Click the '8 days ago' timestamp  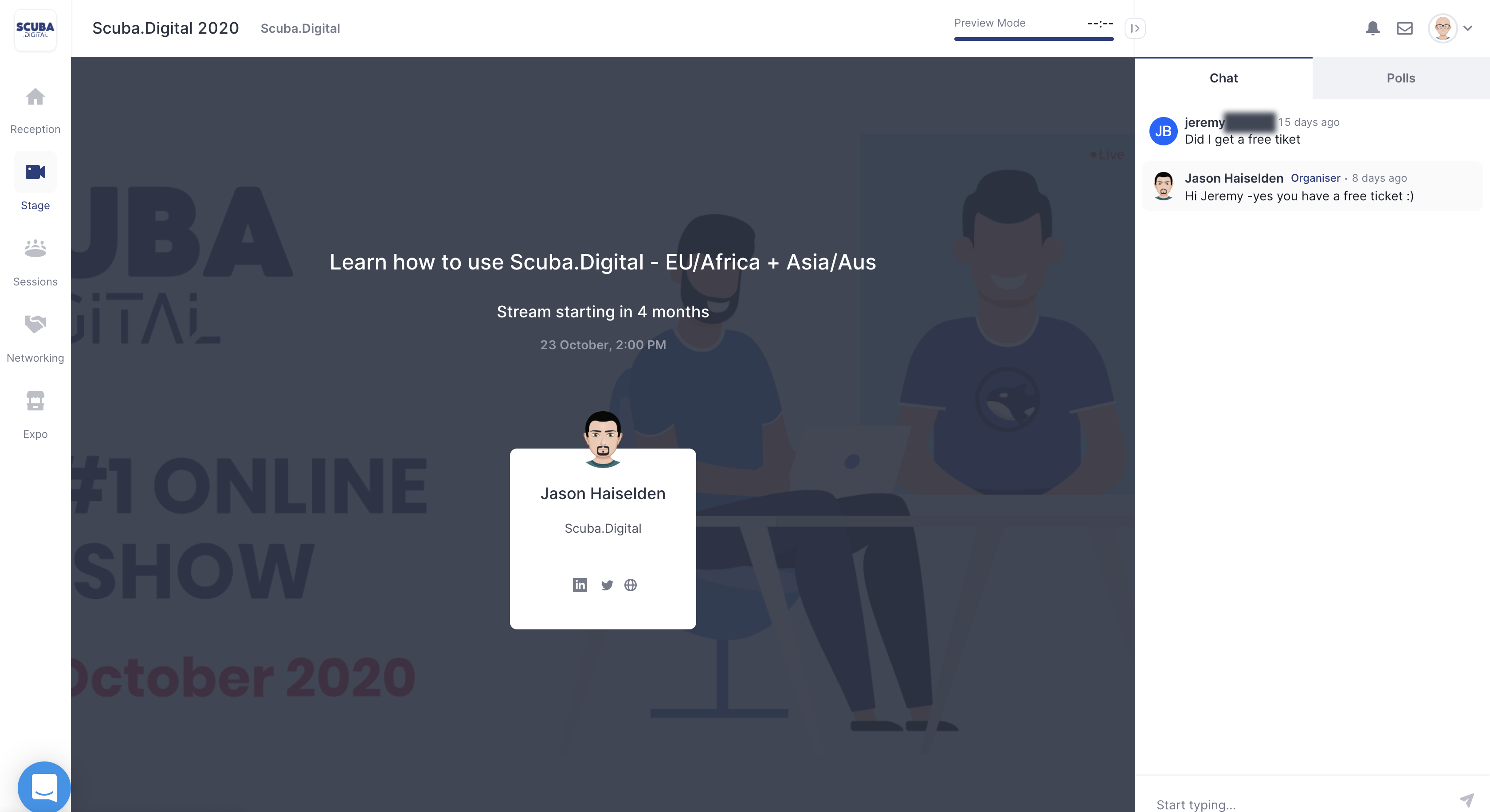[x=1379, y=178]
